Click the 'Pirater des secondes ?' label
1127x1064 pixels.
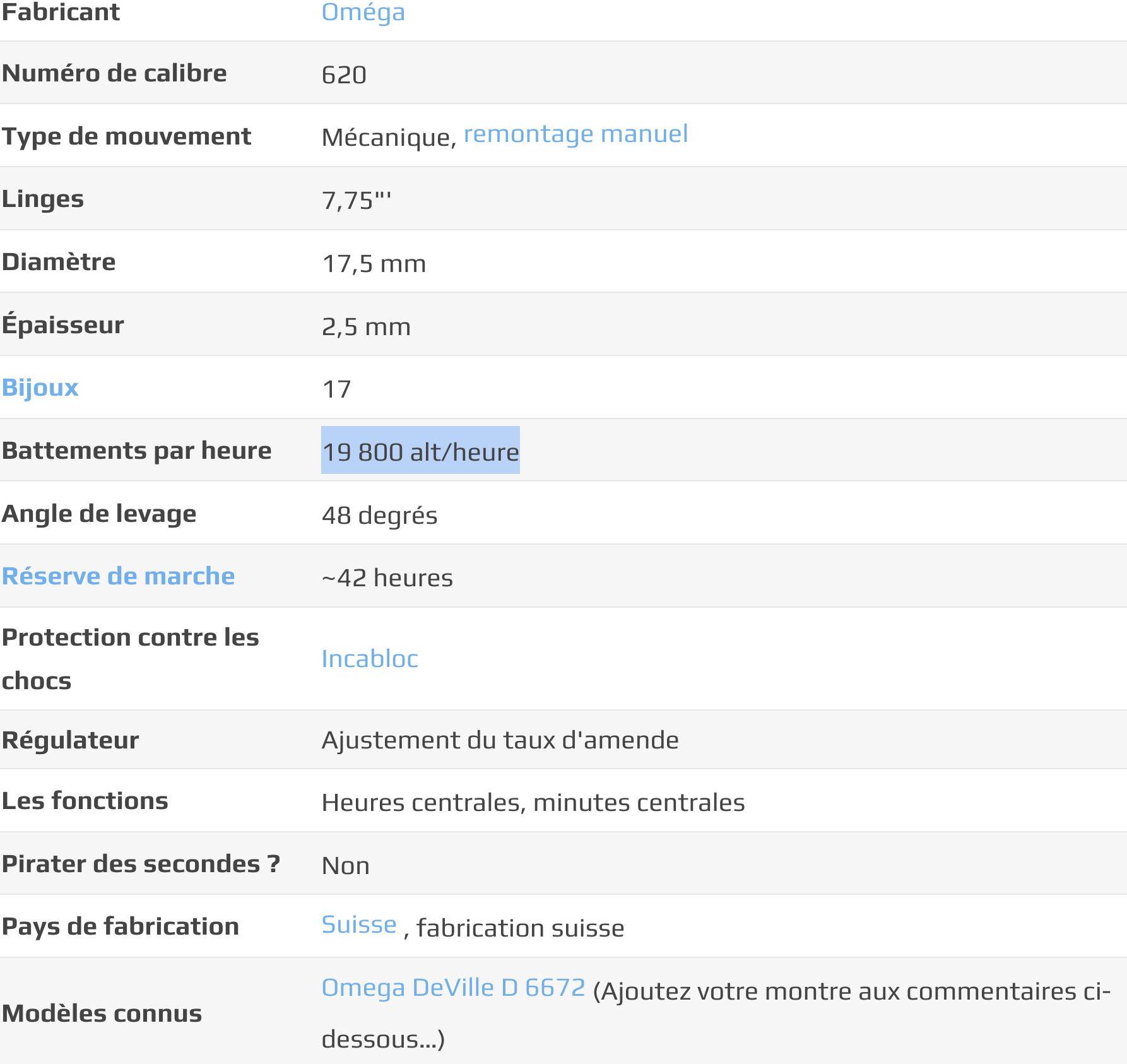[141, 864]
